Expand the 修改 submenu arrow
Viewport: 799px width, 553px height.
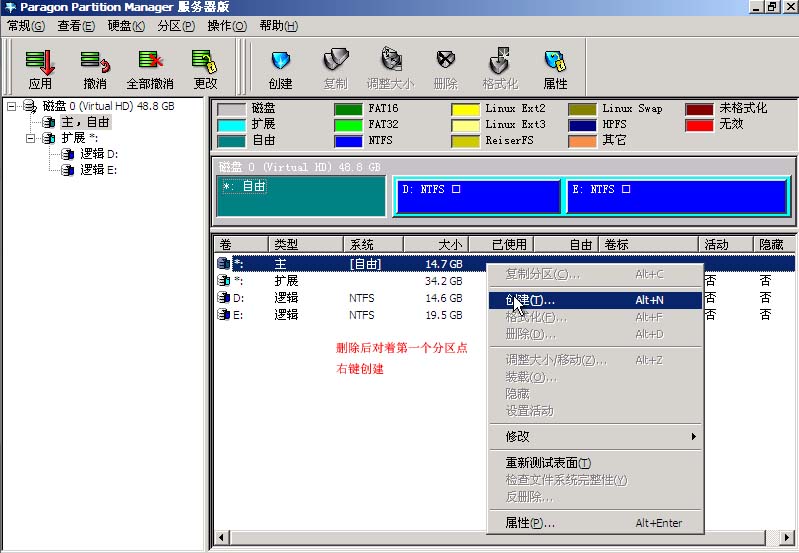pyautogui.click(x=694, y=437)
